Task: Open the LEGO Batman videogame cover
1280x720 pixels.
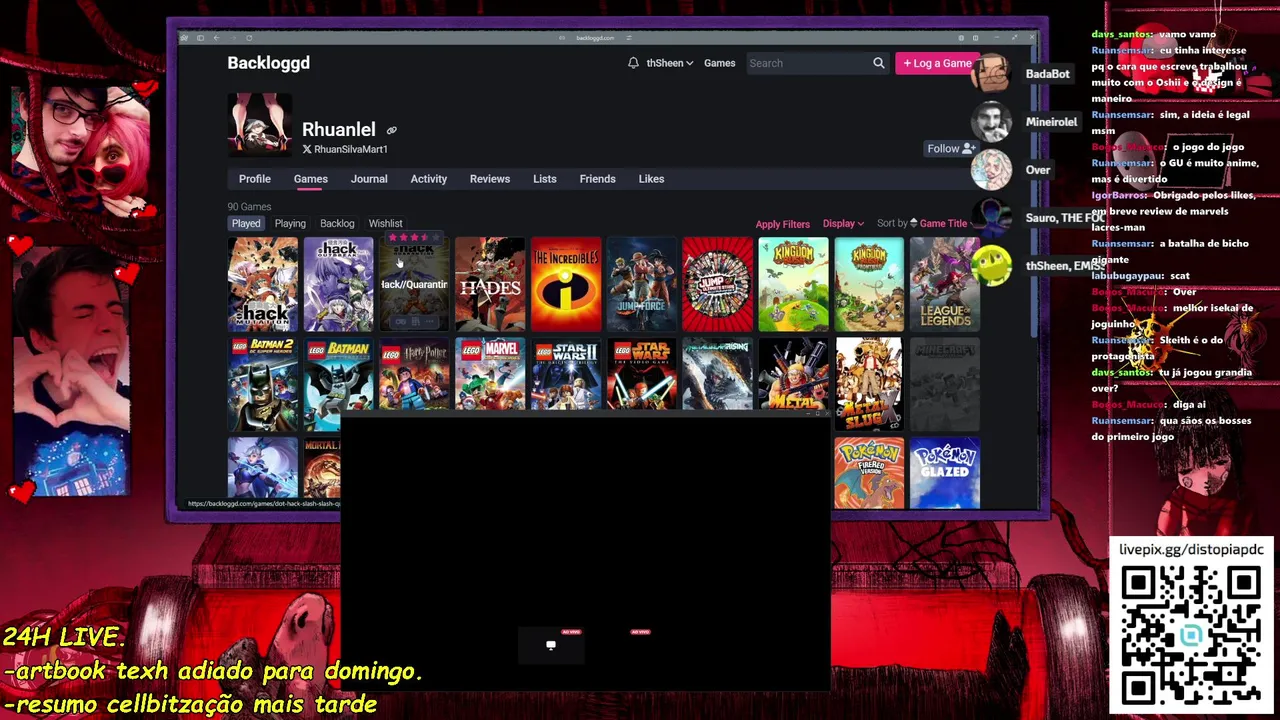Action: 338,384
